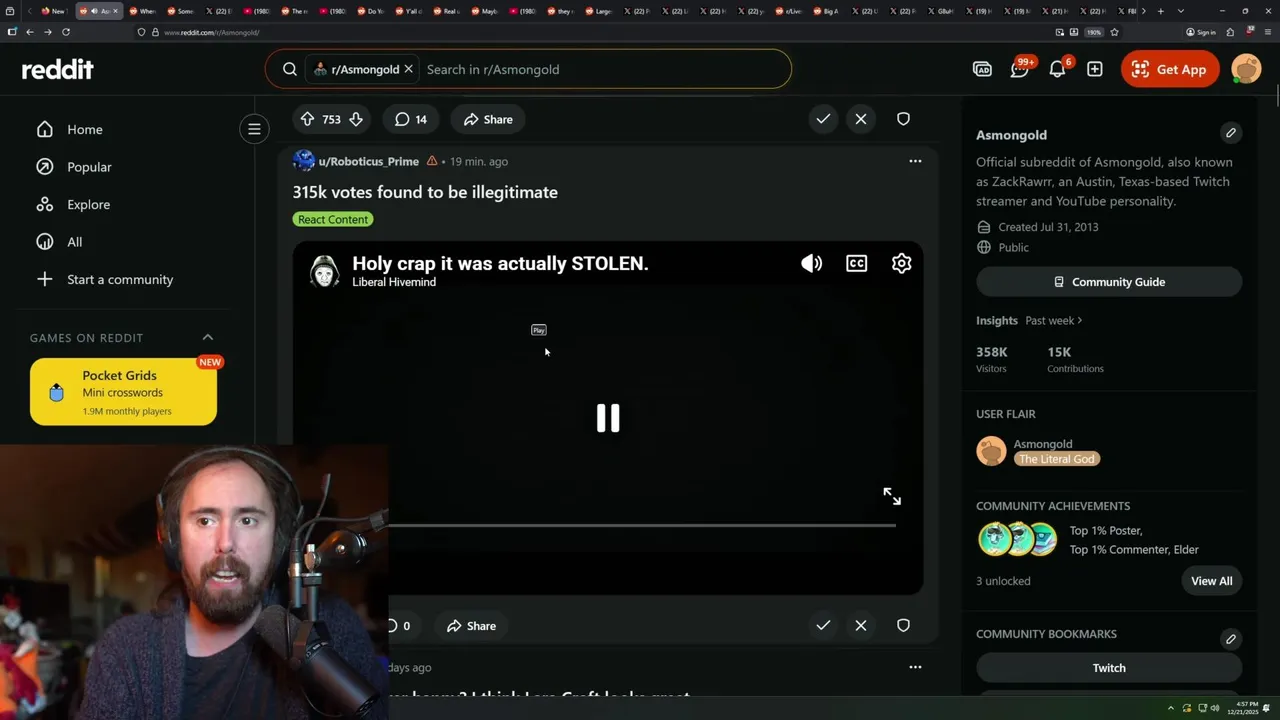This screenshot has width=1280, height=720.
Task: Click the warning triangle next to username
Action: 432,161
